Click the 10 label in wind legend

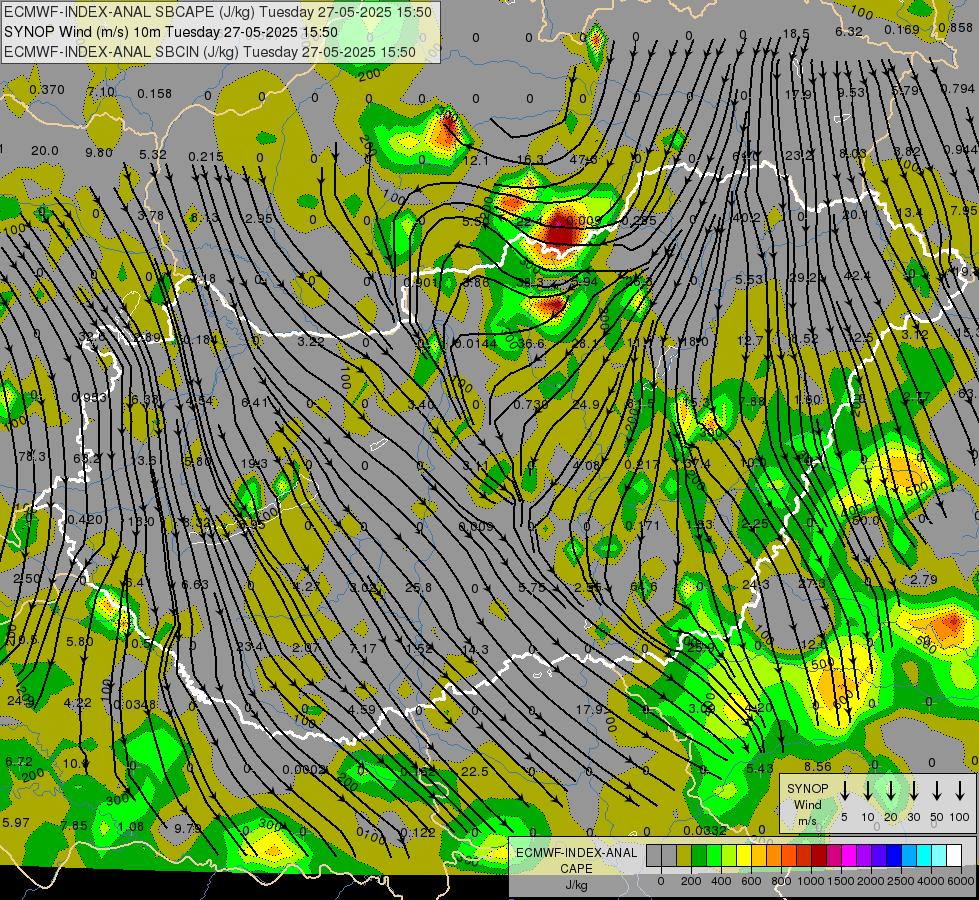pyautogui.click(x=867, y=817)
